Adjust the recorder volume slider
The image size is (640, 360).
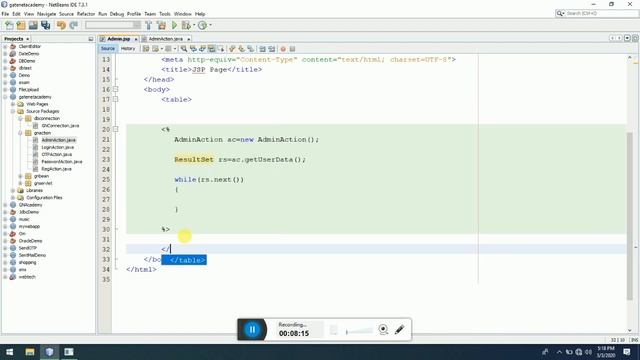click(359, 331)
